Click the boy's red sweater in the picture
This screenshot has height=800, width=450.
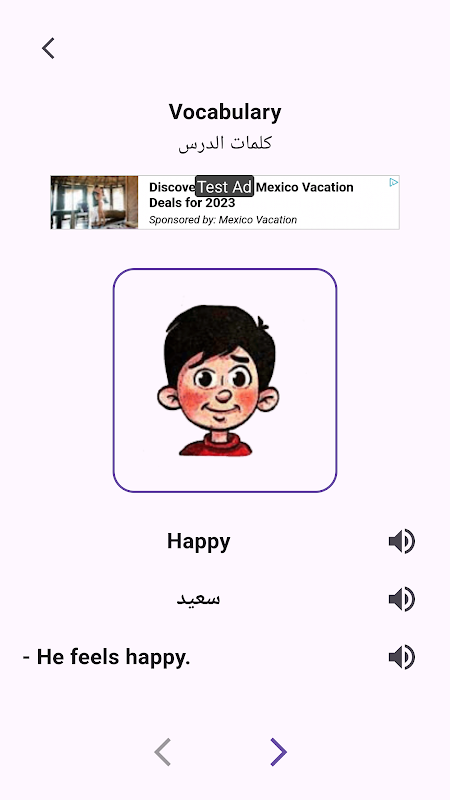tap(216, 445)
